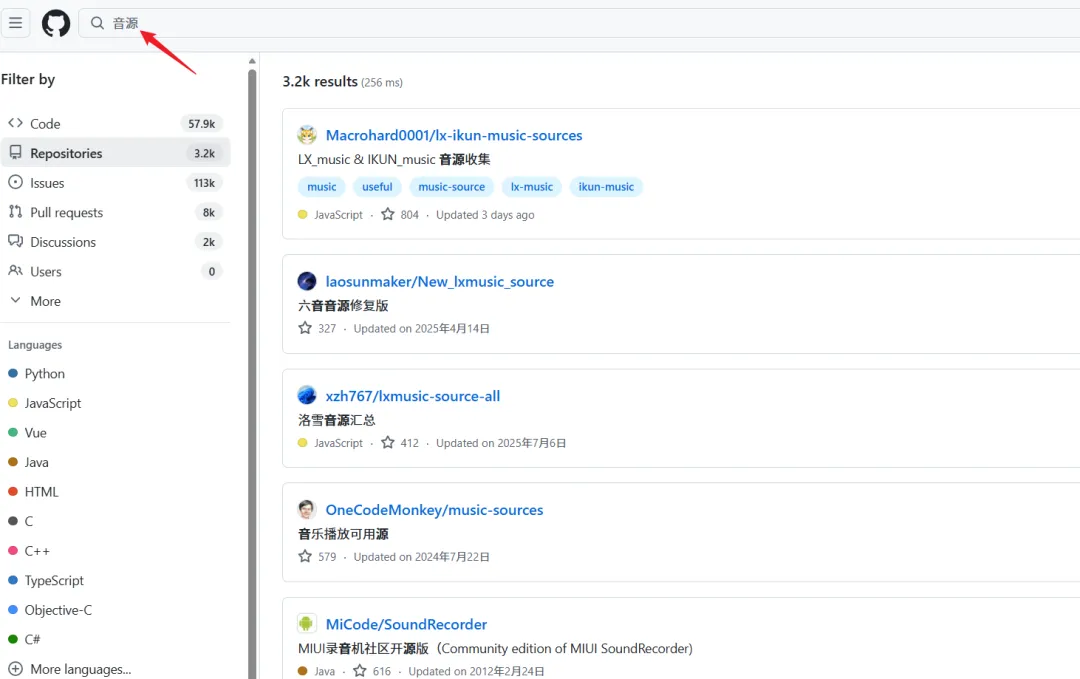Open OneCodeMonkey/music-sources repository
The height and width of the screenshot is (679, 1080).
tap(435, 510)
